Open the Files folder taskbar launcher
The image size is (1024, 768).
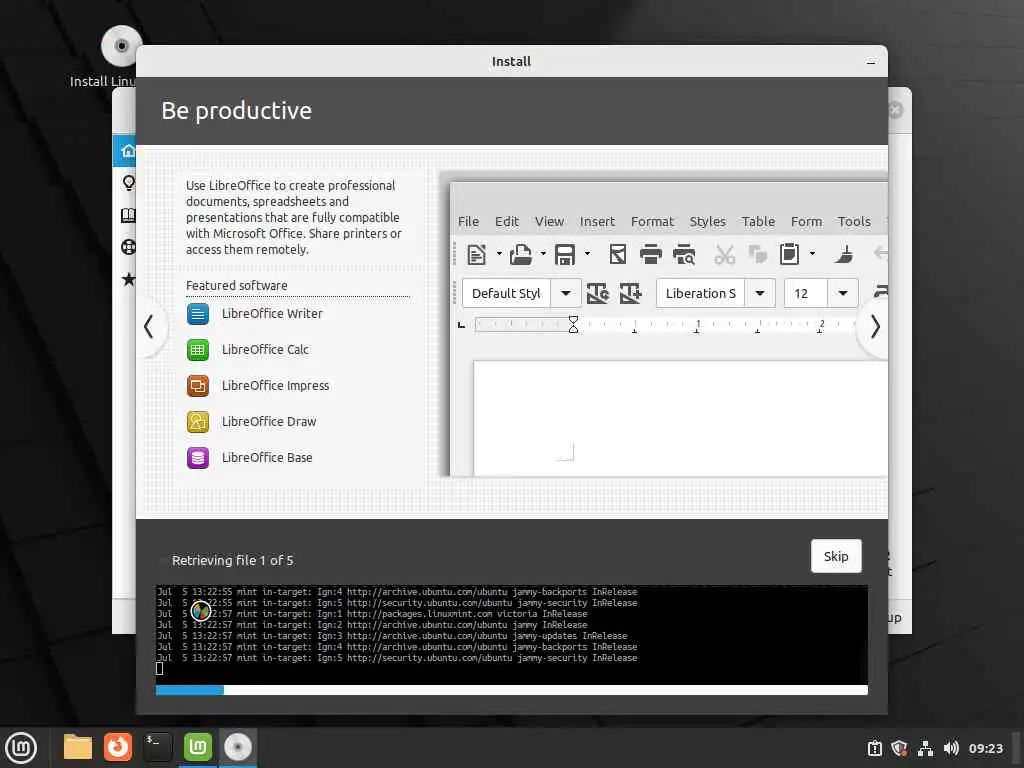(78, 747)
